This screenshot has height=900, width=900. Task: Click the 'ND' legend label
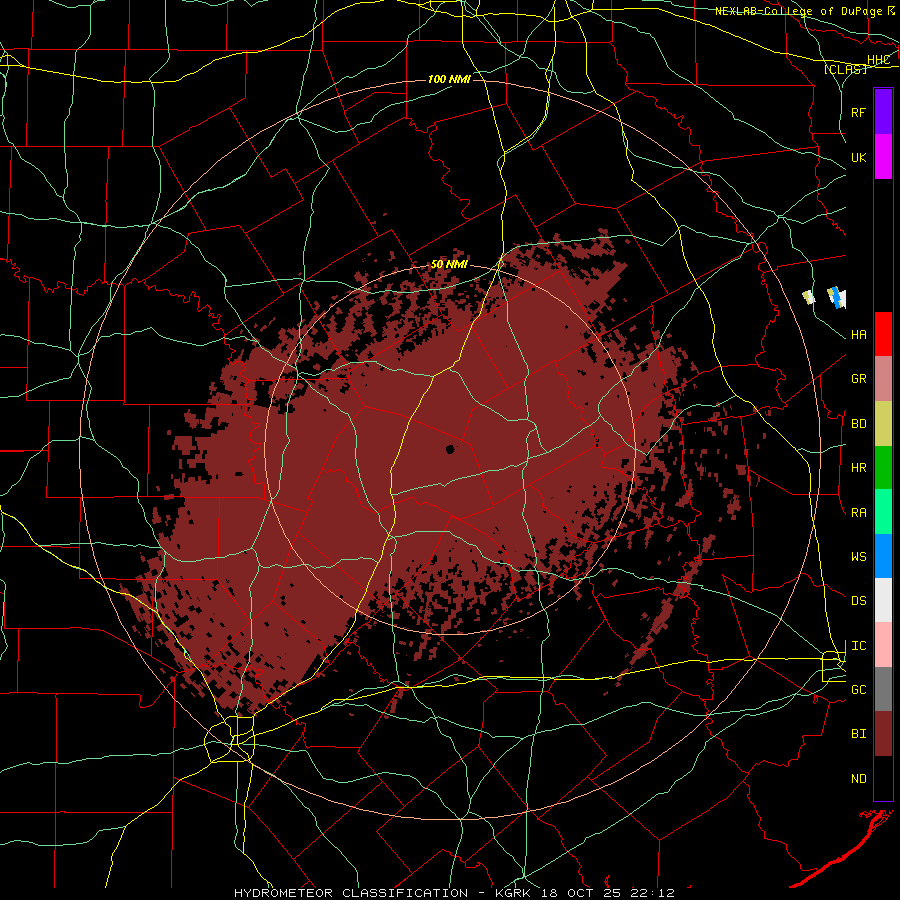pyautogui.click(x=858, y=779)
